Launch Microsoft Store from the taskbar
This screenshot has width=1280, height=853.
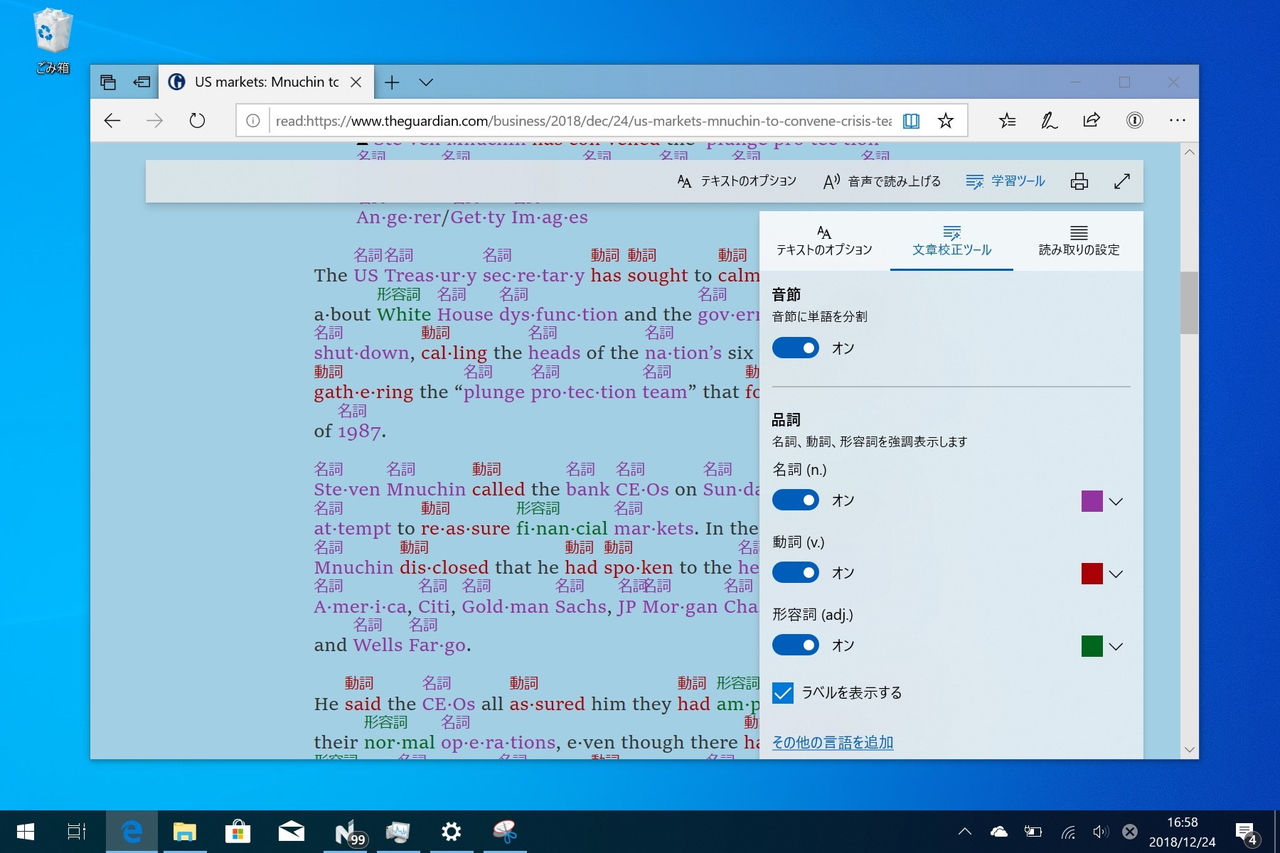(x=238, y=832)
